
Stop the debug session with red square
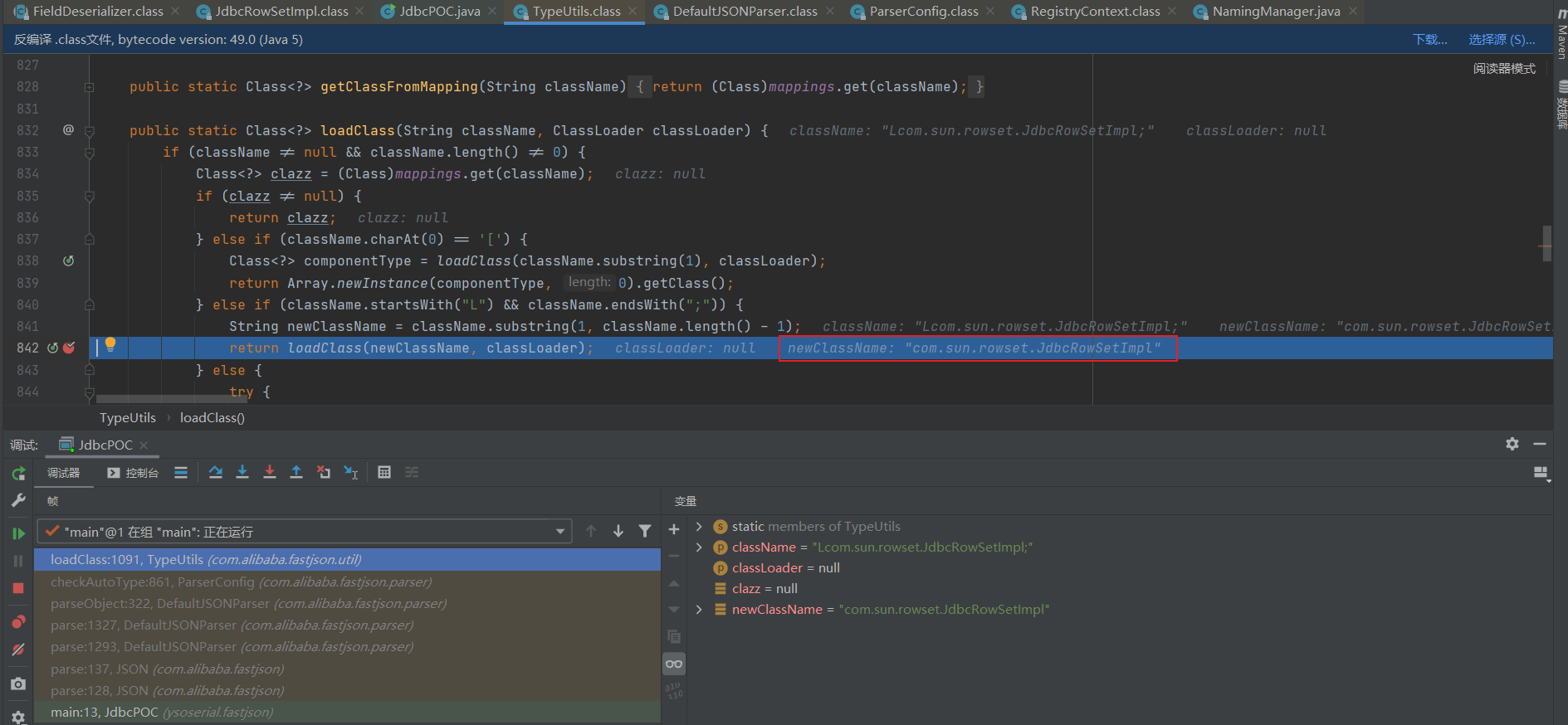[18, 588]
